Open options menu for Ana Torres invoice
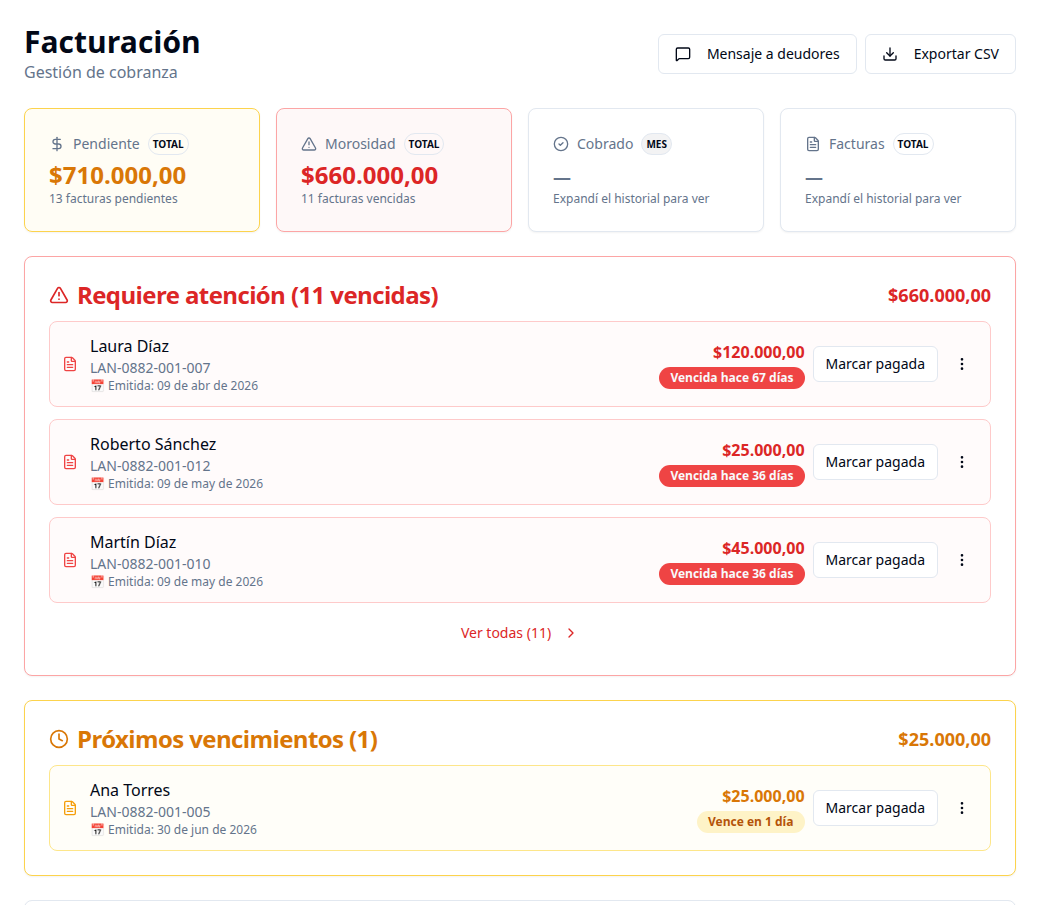This screenshot has height=905, width=1040. coord(962,808)
